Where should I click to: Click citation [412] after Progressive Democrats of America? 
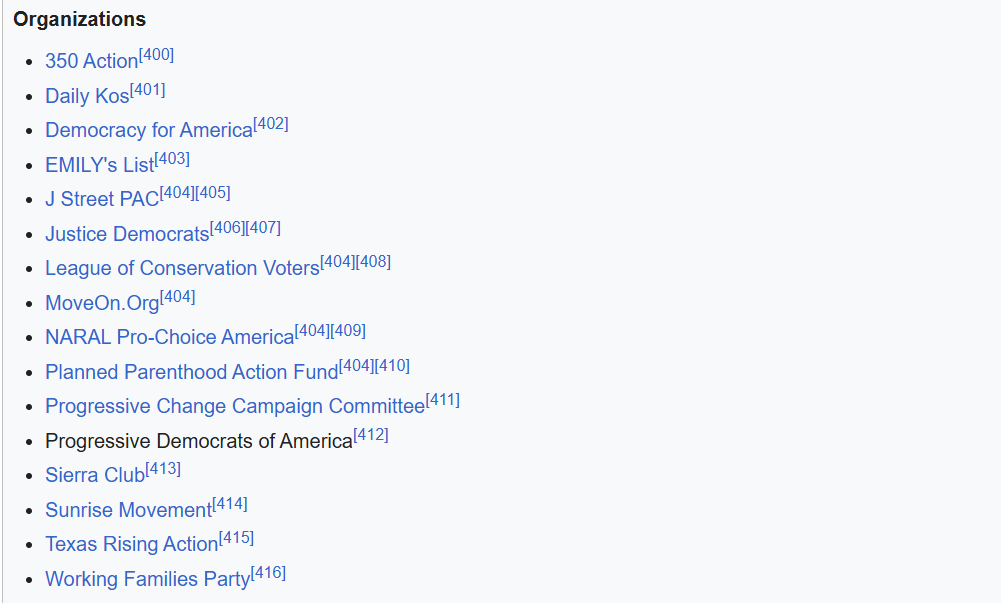[x=371, y=435]
